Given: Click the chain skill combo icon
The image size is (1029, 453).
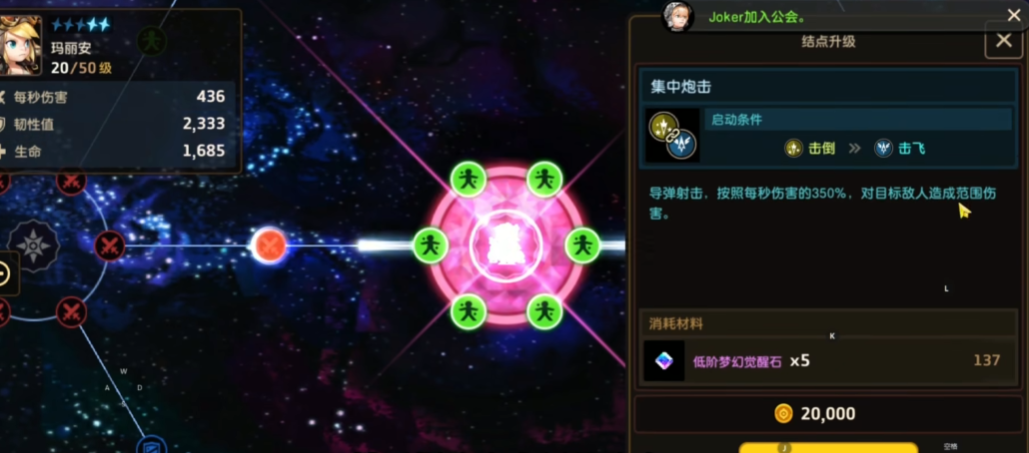Looking at the screenshot, I should tap(672, 135).
